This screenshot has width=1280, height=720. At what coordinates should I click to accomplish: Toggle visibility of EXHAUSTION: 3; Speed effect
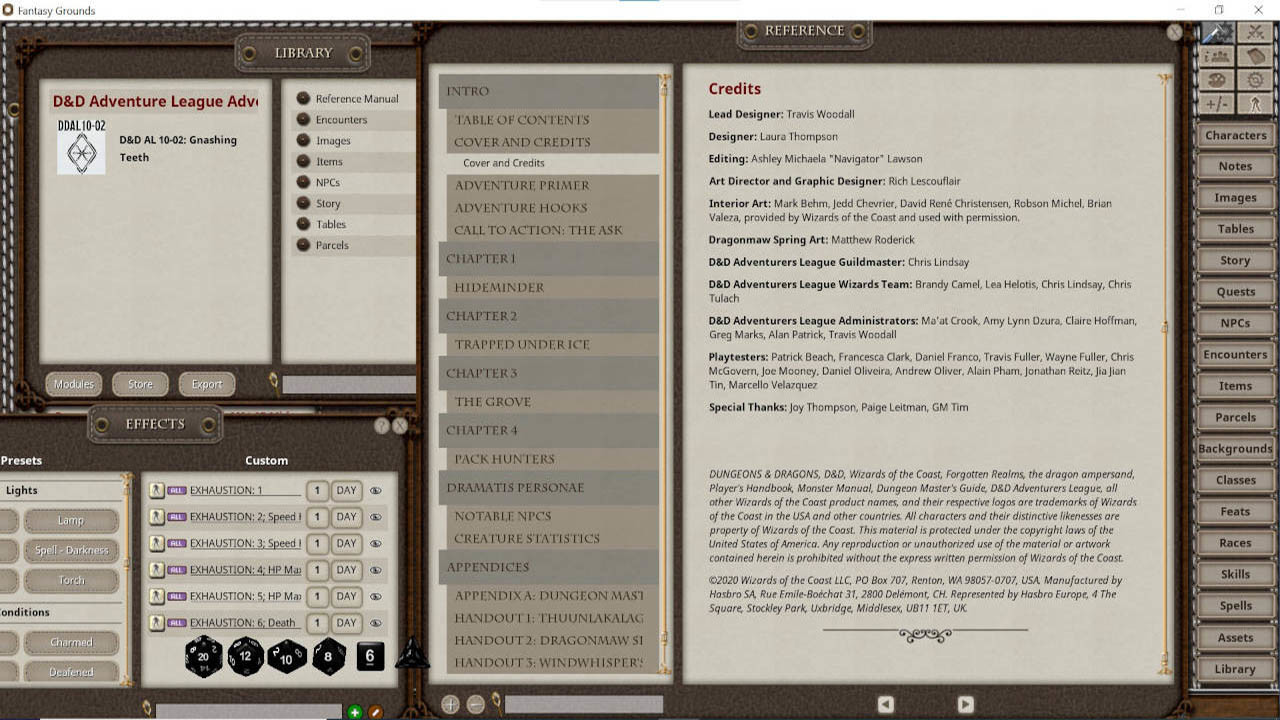tap(376, 544)
